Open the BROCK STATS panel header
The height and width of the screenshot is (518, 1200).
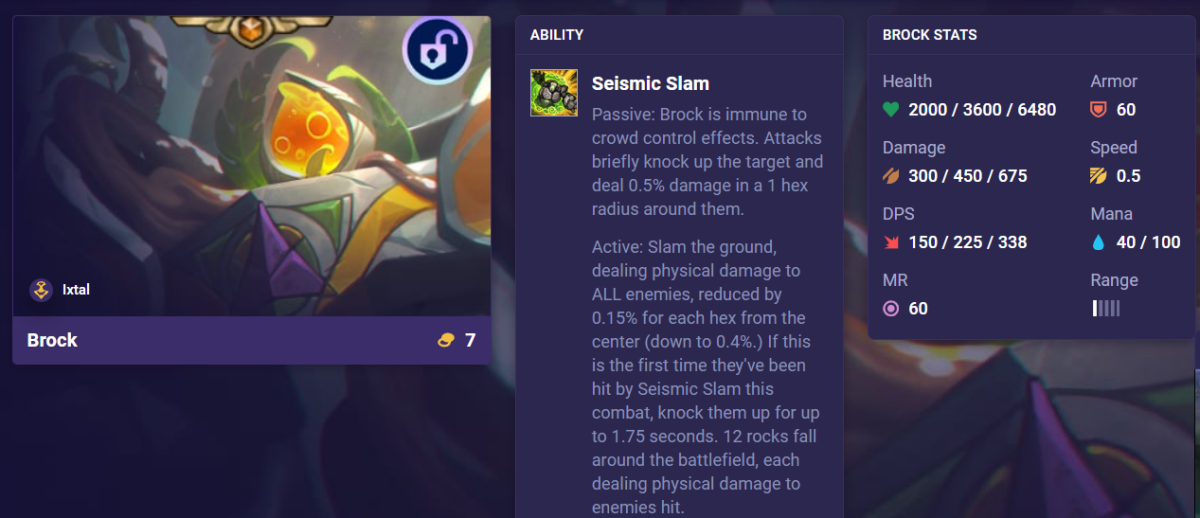coord(930,35)
